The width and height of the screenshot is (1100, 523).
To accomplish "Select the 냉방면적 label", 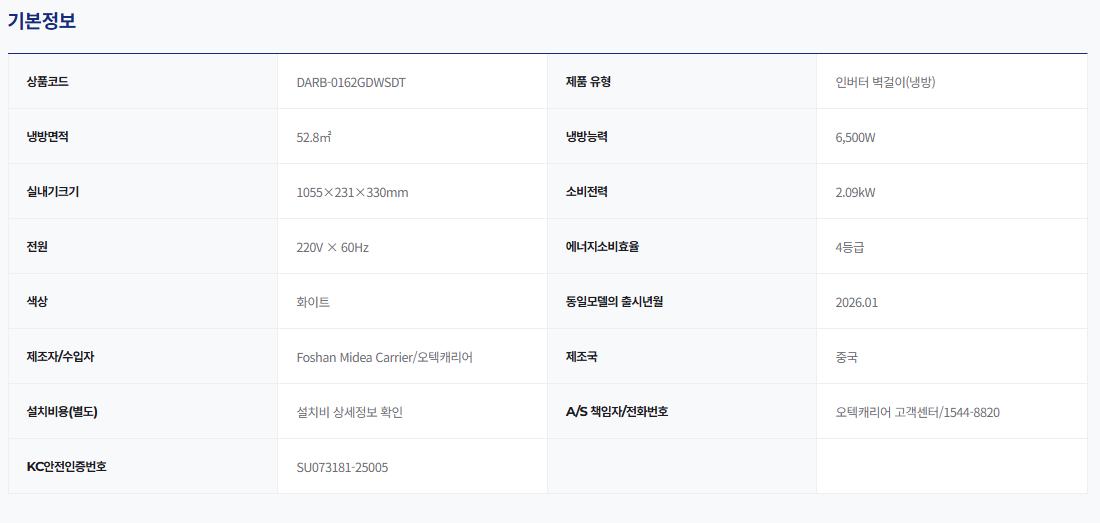I will (47, 137).
